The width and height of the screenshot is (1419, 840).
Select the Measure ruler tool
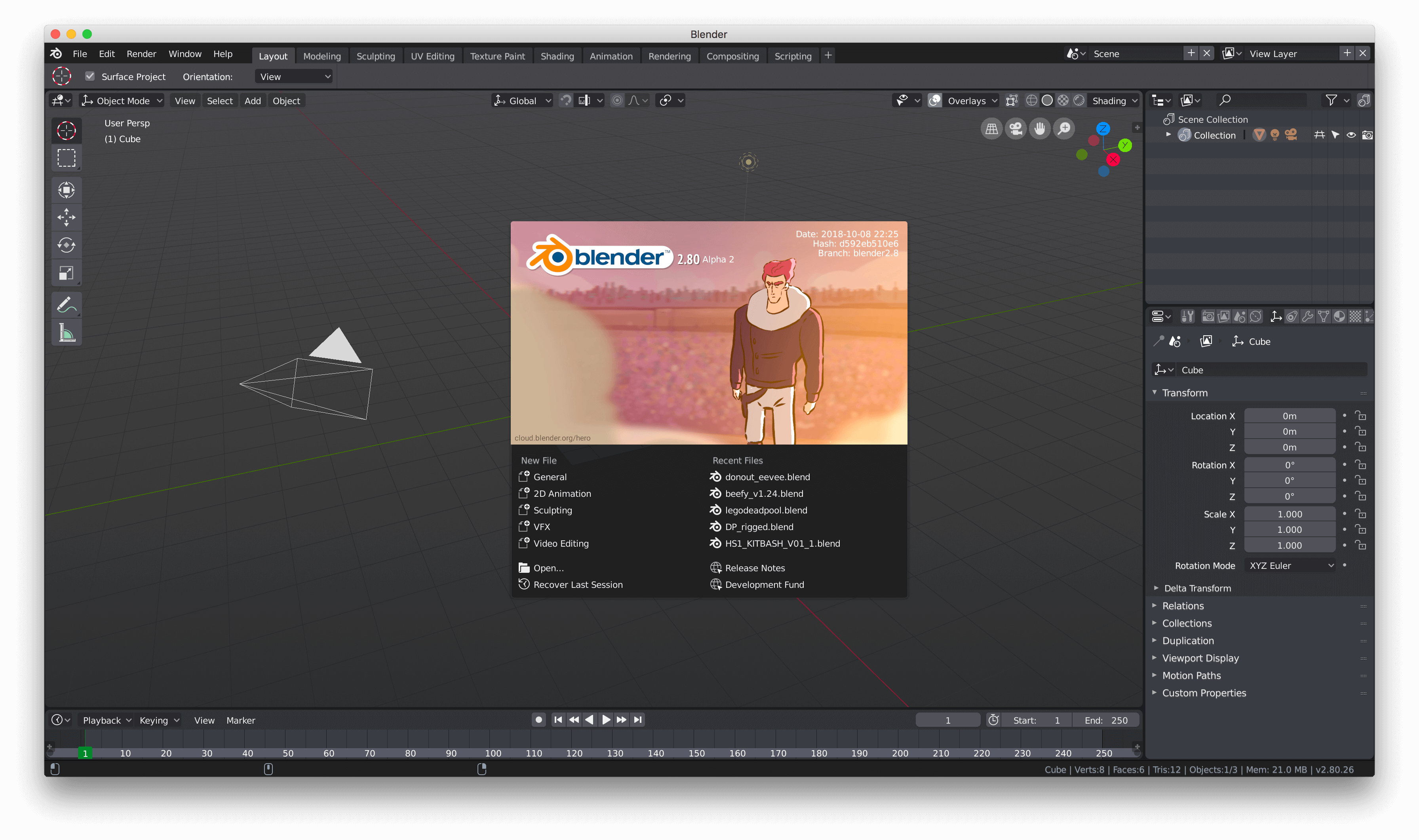[x=66, y=333]
